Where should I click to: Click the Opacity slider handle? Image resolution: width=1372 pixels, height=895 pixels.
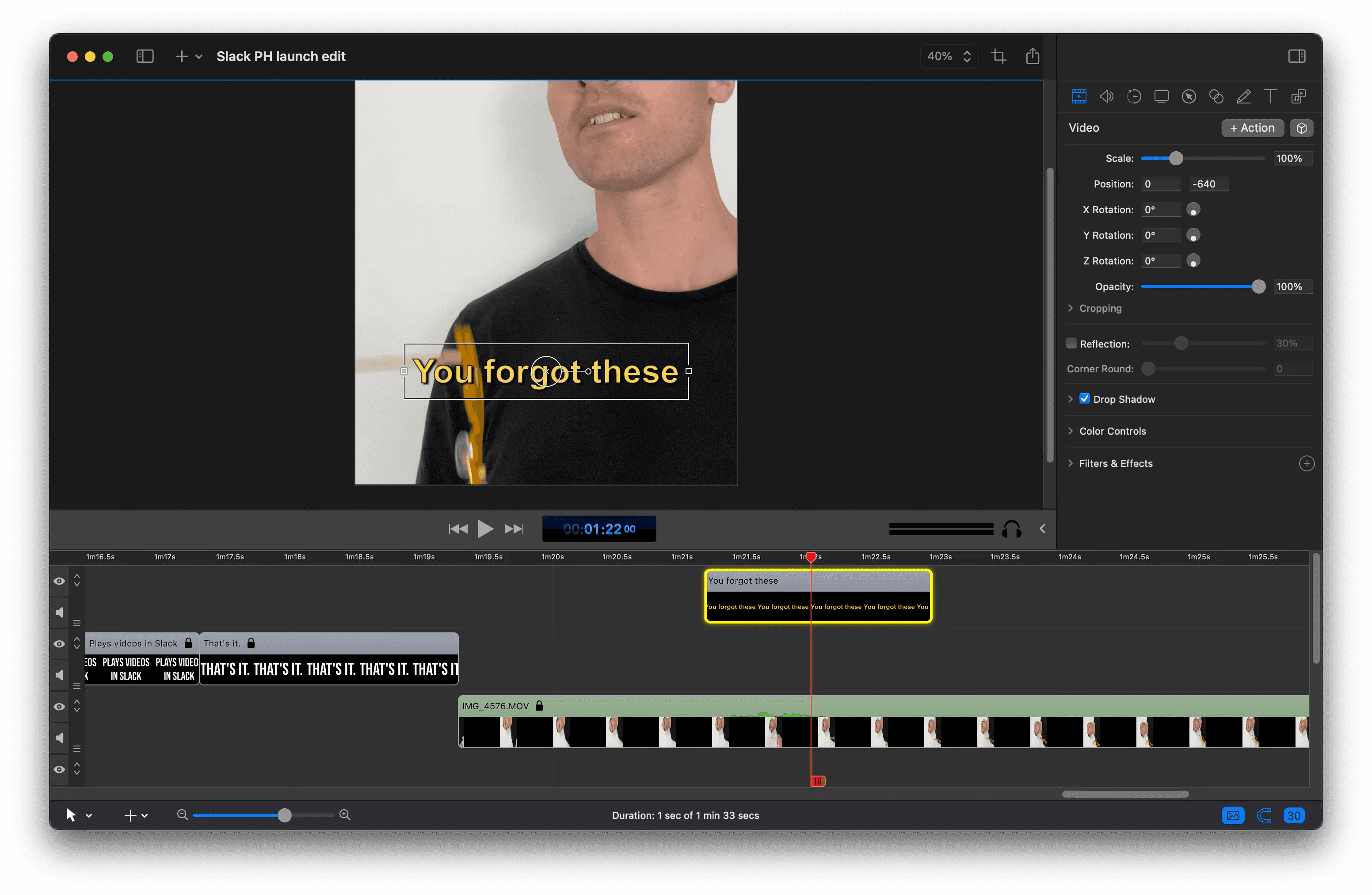click(1258, 287)
